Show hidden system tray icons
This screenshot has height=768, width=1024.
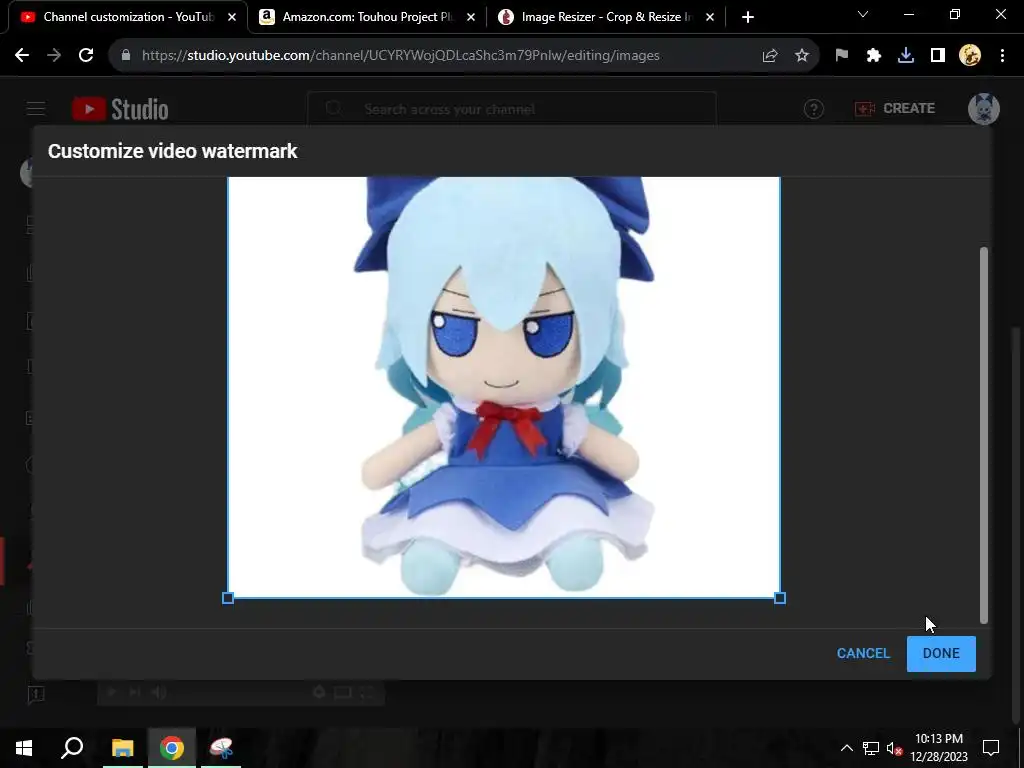tap(846, 748)
